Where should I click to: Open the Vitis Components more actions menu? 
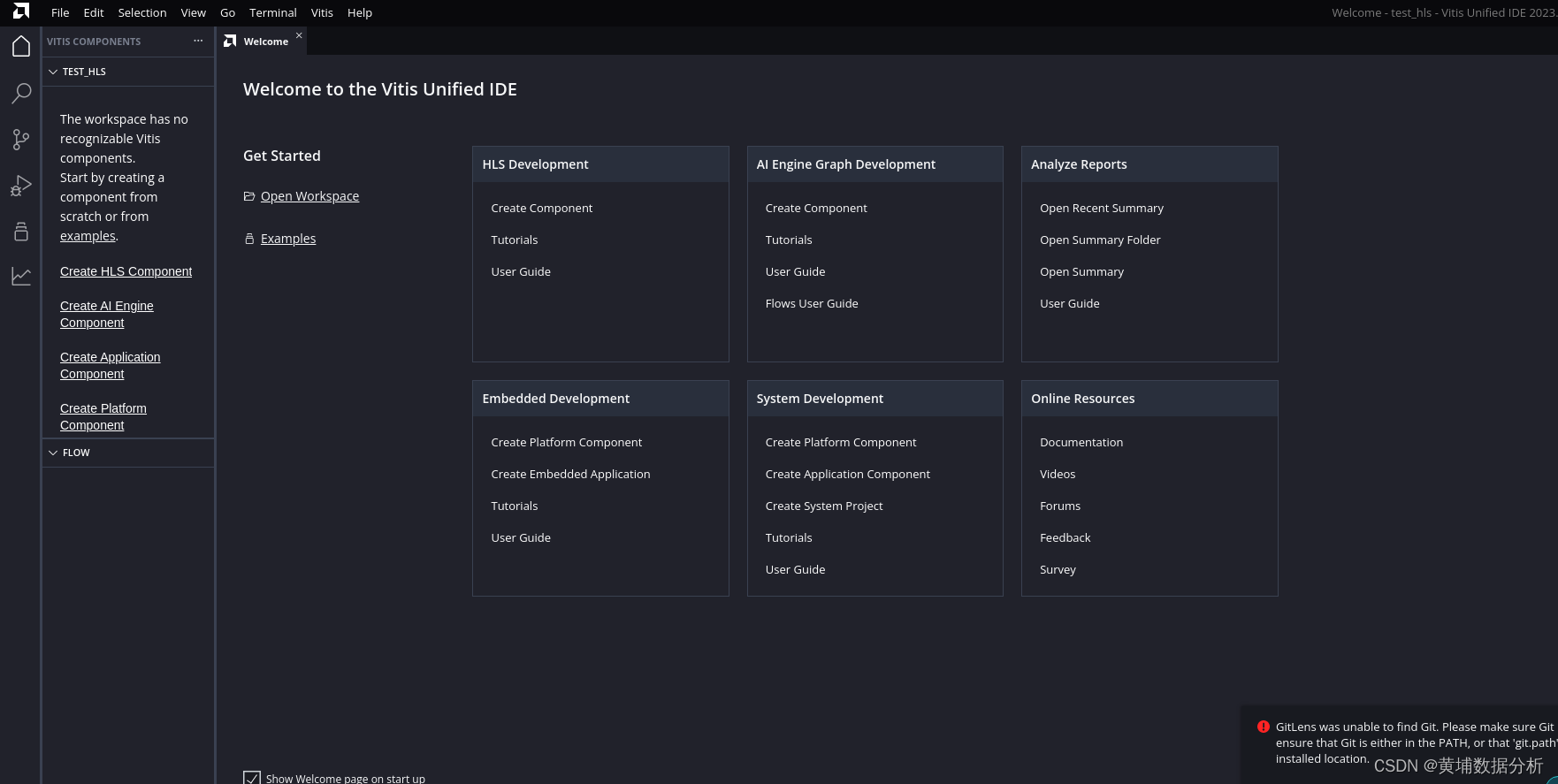(x=198, y=41)
